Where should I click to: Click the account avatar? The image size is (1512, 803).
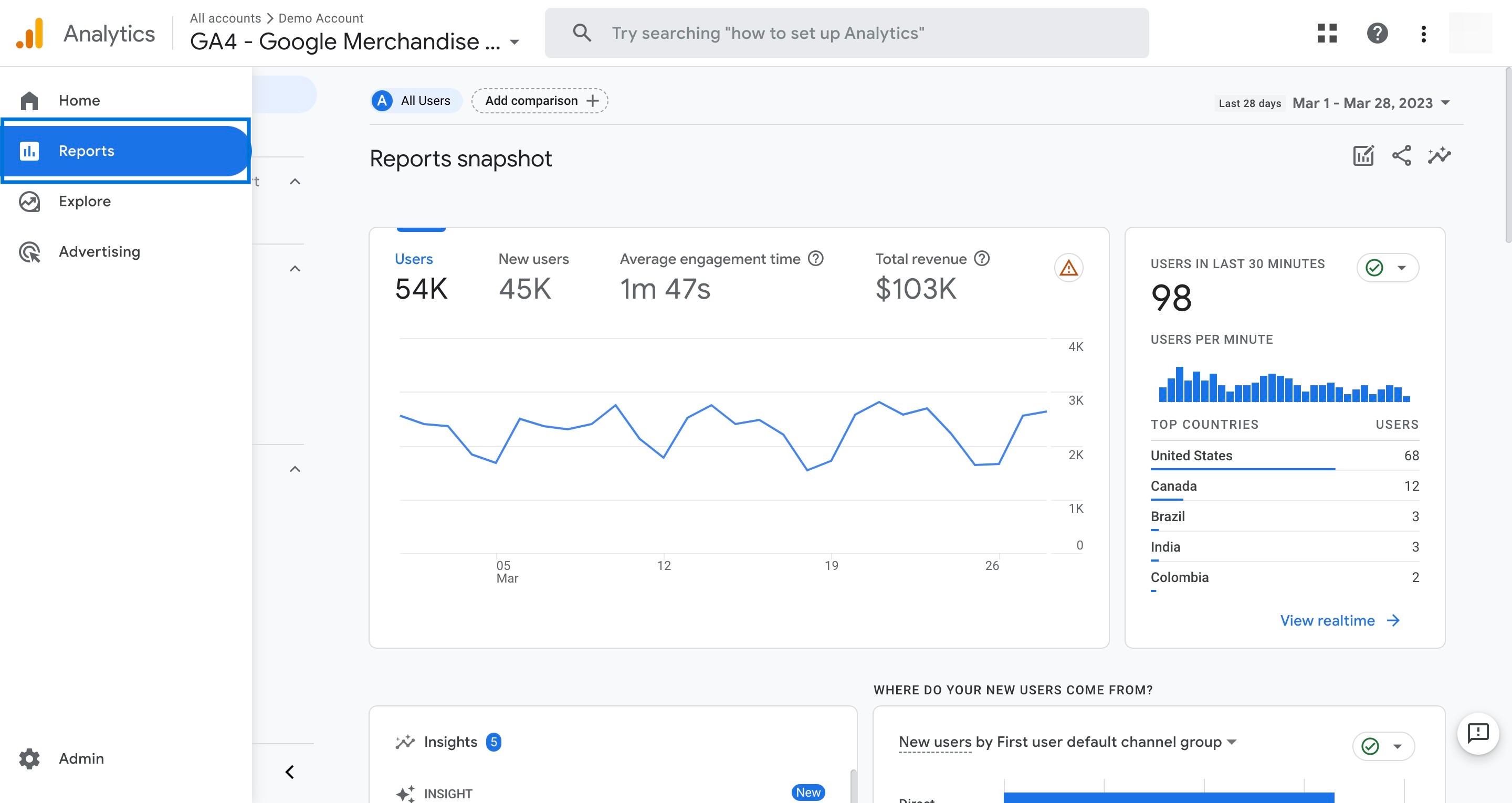[x=1471, y=34]
